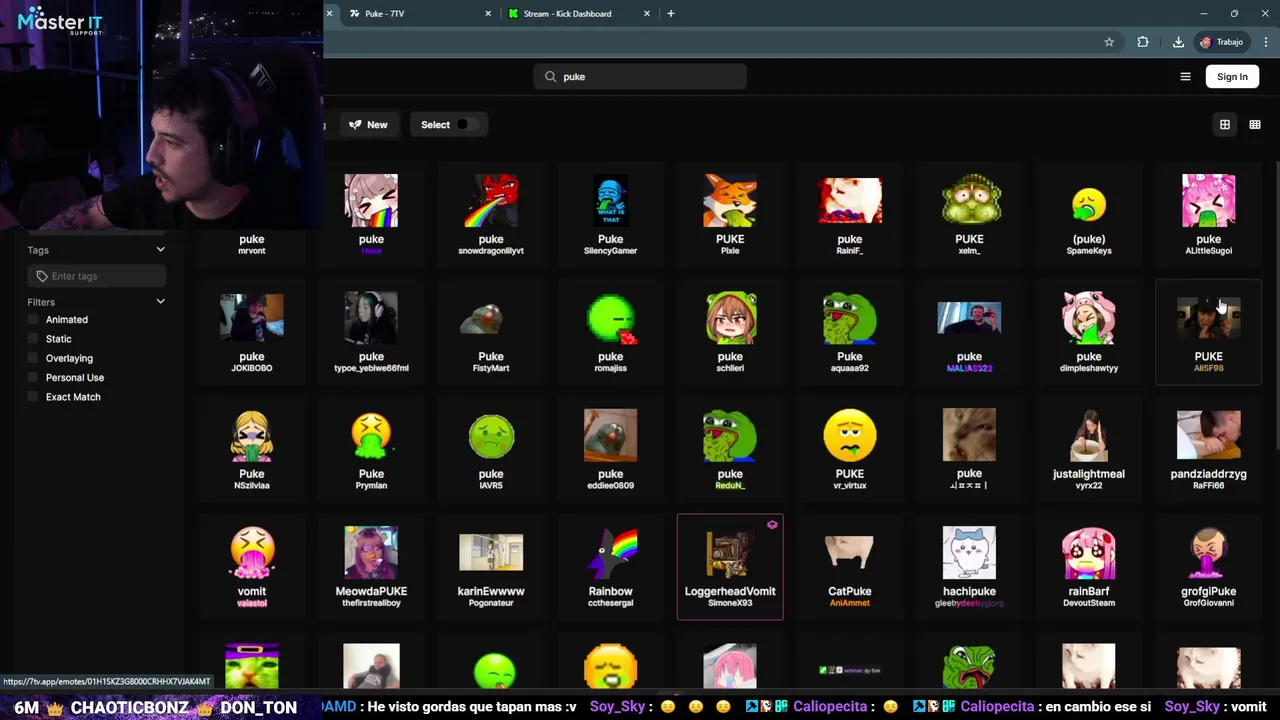Switch to large grid view icon

1224,125
